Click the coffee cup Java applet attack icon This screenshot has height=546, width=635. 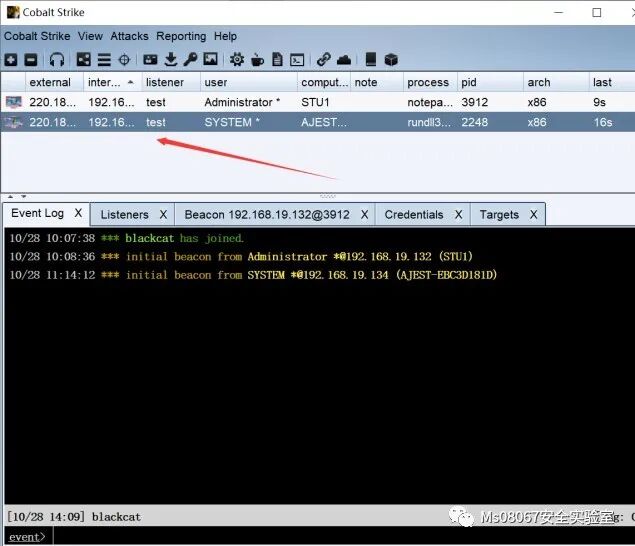coord(257,60)
